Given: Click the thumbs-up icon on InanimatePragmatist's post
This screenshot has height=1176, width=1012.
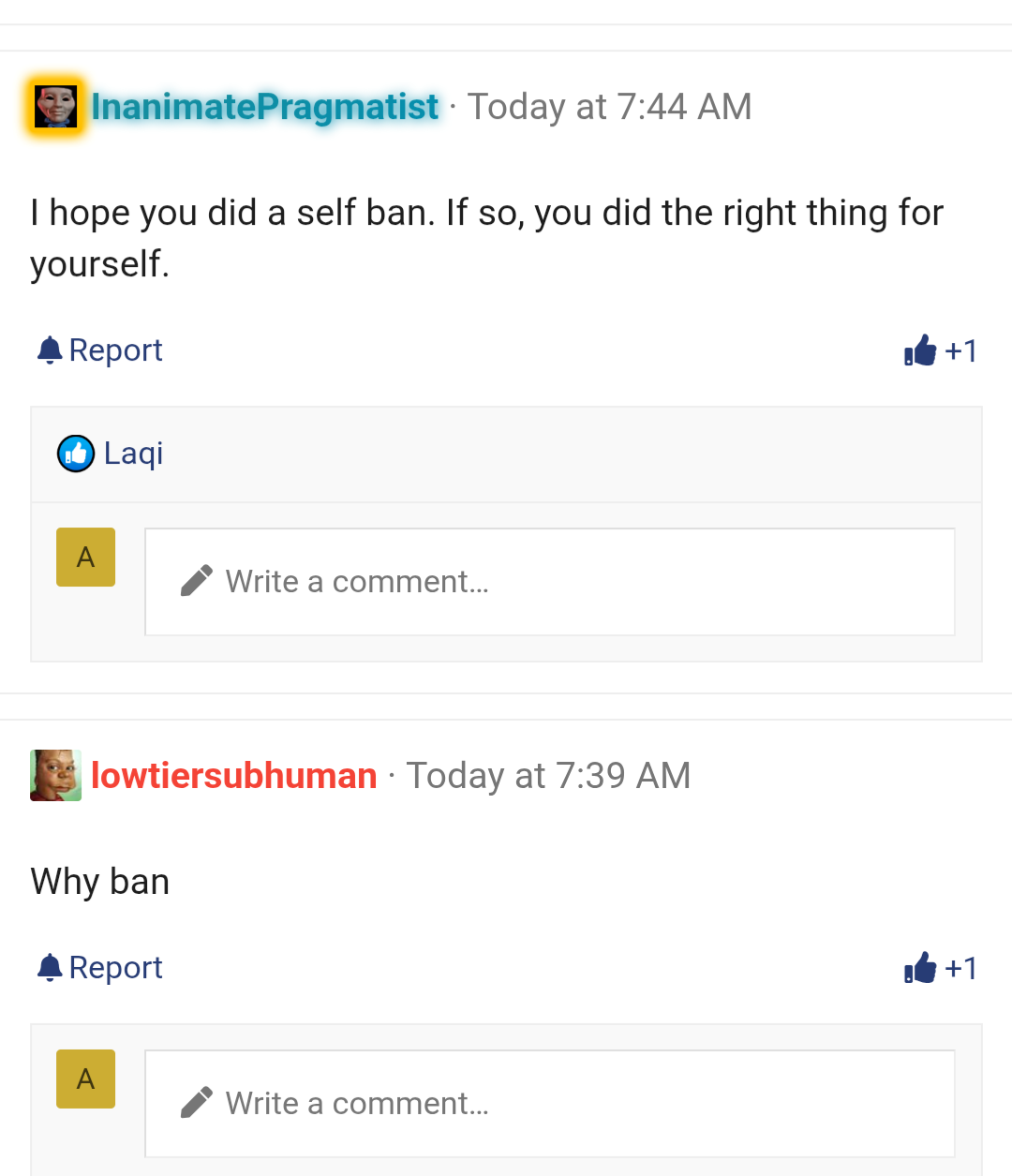Looking at the screenshot, I should pyautogui.click(x=920, y=350).
